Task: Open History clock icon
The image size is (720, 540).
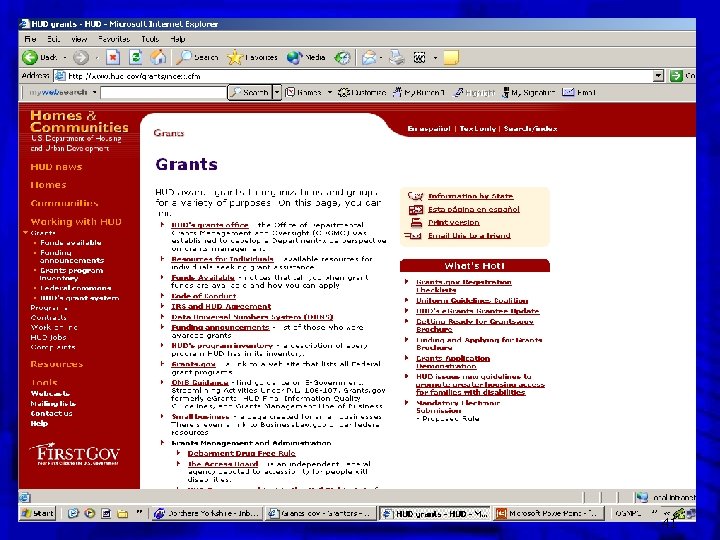Action: click(343, 57)
